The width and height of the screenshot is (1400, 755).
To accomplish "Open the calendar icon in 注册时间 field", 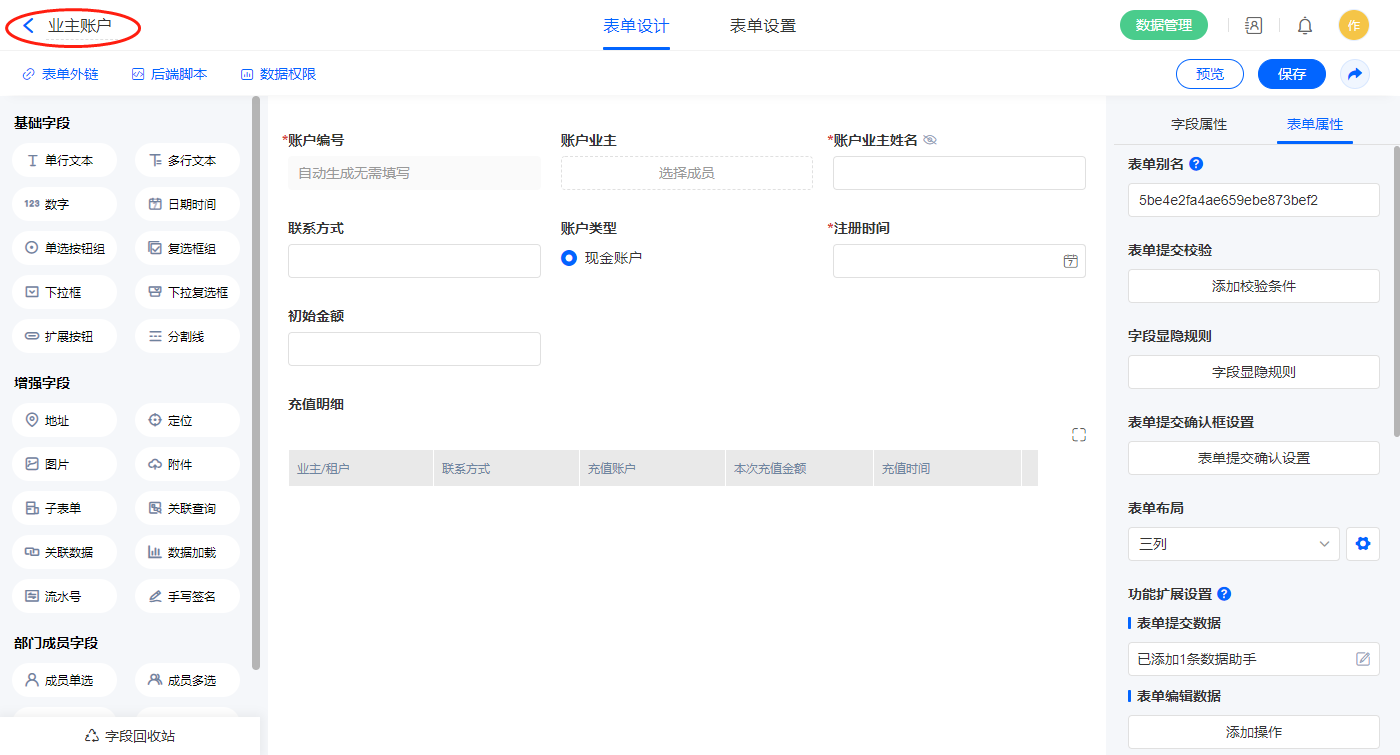I will pyautogui.click(x=1070, y=261).
